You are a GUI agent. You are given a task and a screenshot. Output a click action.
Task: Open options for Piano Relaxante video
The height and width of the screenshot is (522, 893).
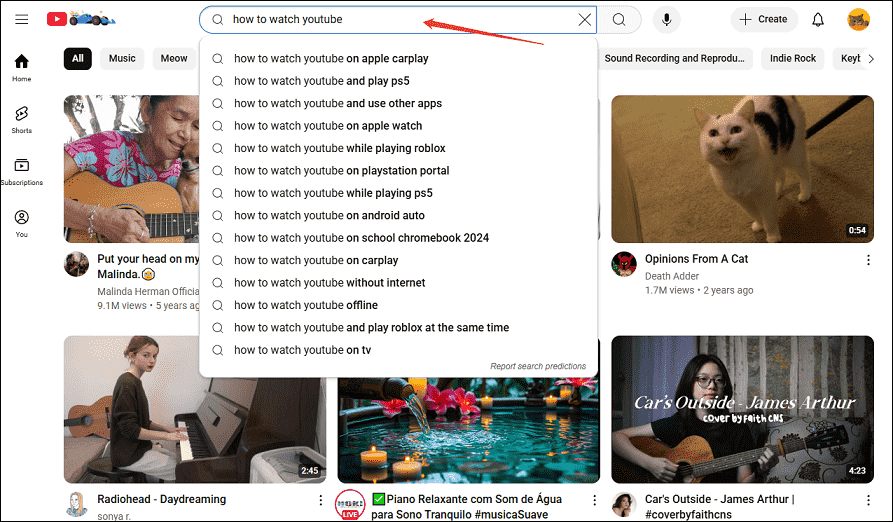(595, 500)
